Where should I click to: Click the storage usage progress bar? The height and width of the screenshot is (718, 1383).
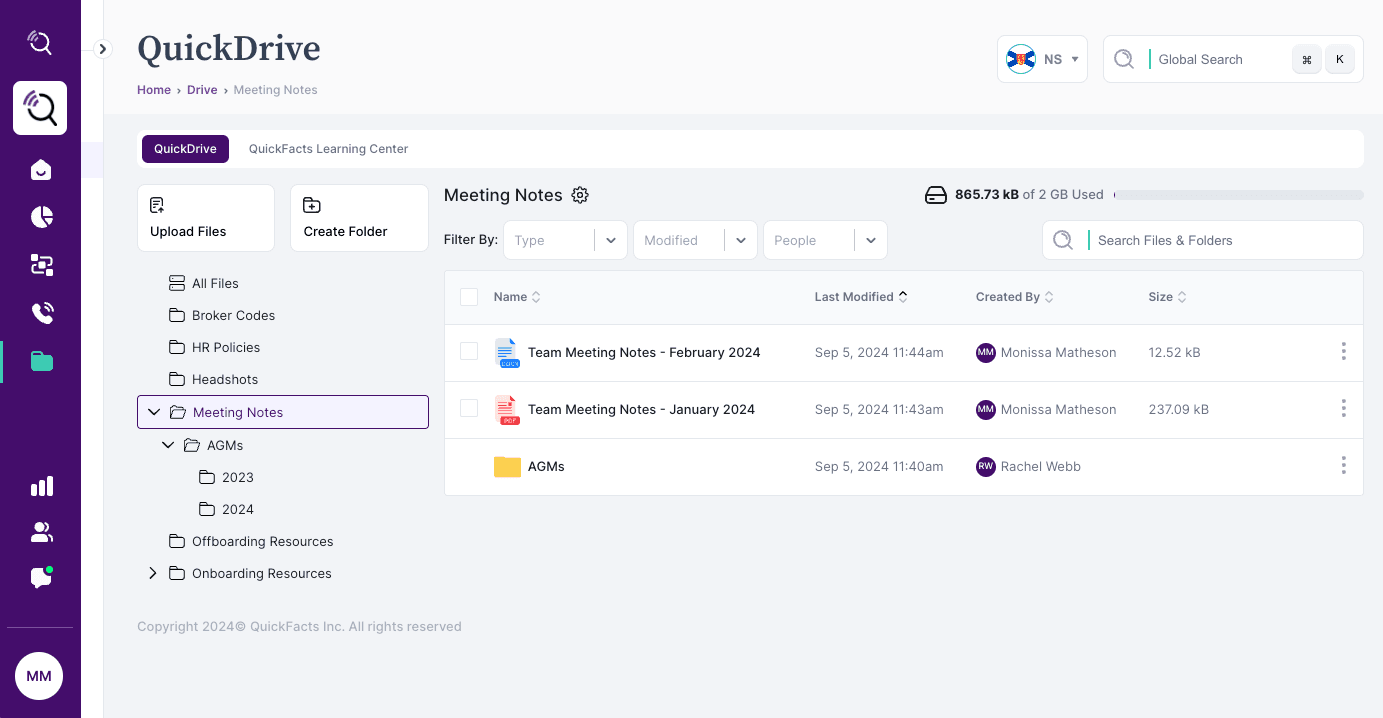coord(1238,195)
